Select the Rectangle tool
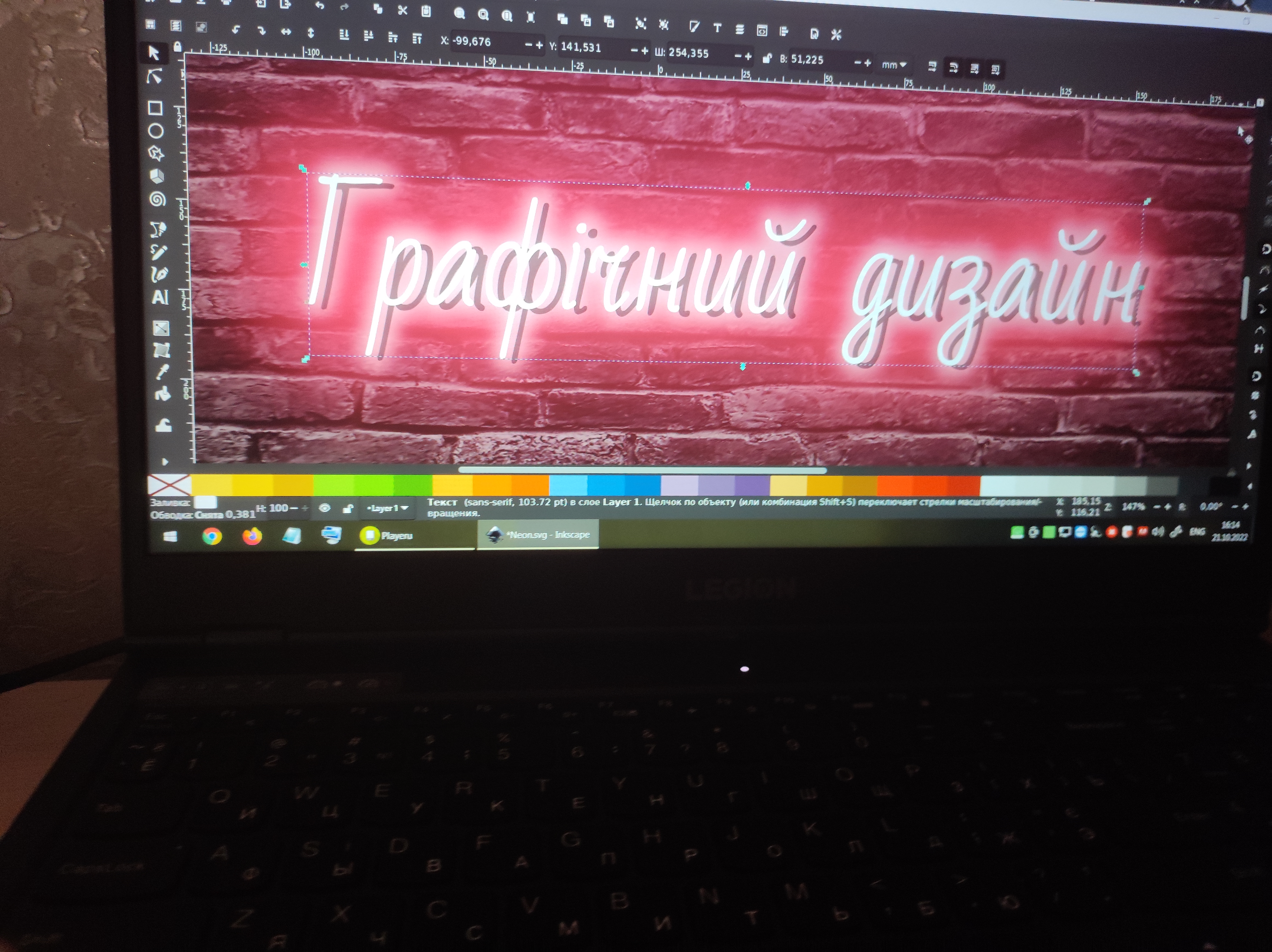Image resolution: width=1272 pixels, height=952 pixels. tap(155, 107)
